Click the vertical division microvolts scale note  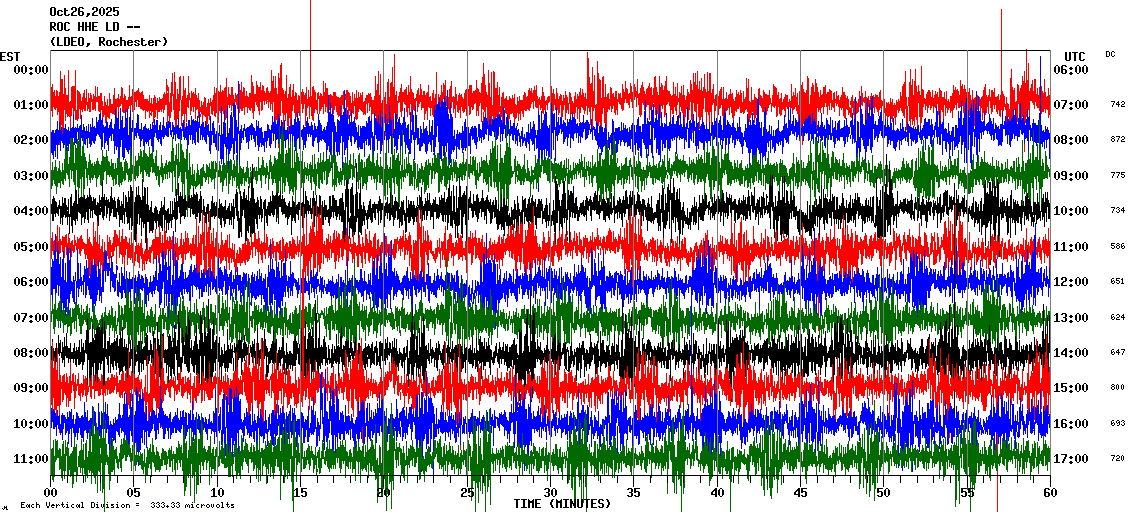(127, 505)
